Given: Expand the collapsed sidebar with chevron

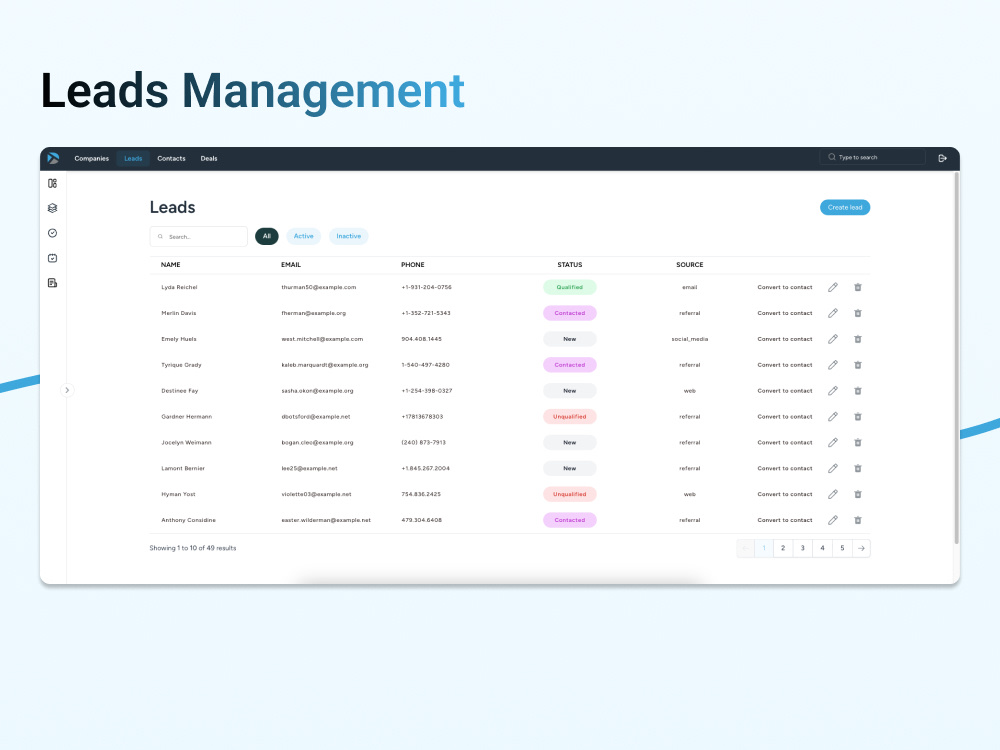Looking at the screenshot, I should [67, 390].
